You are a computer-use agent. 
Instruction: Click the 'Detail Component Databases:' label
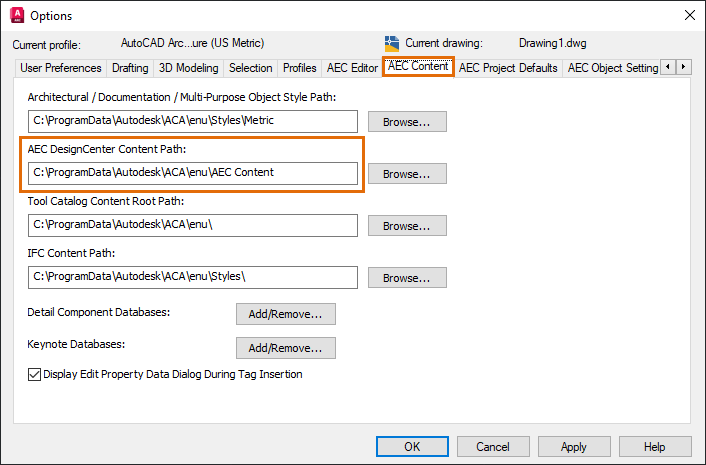pyautogui.click(x=99, y=312)
